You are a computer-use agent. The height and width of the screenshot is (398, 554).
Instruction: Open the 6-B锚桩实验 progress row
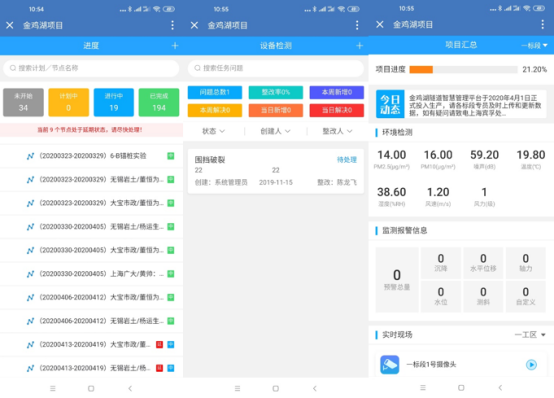(91, 156)
